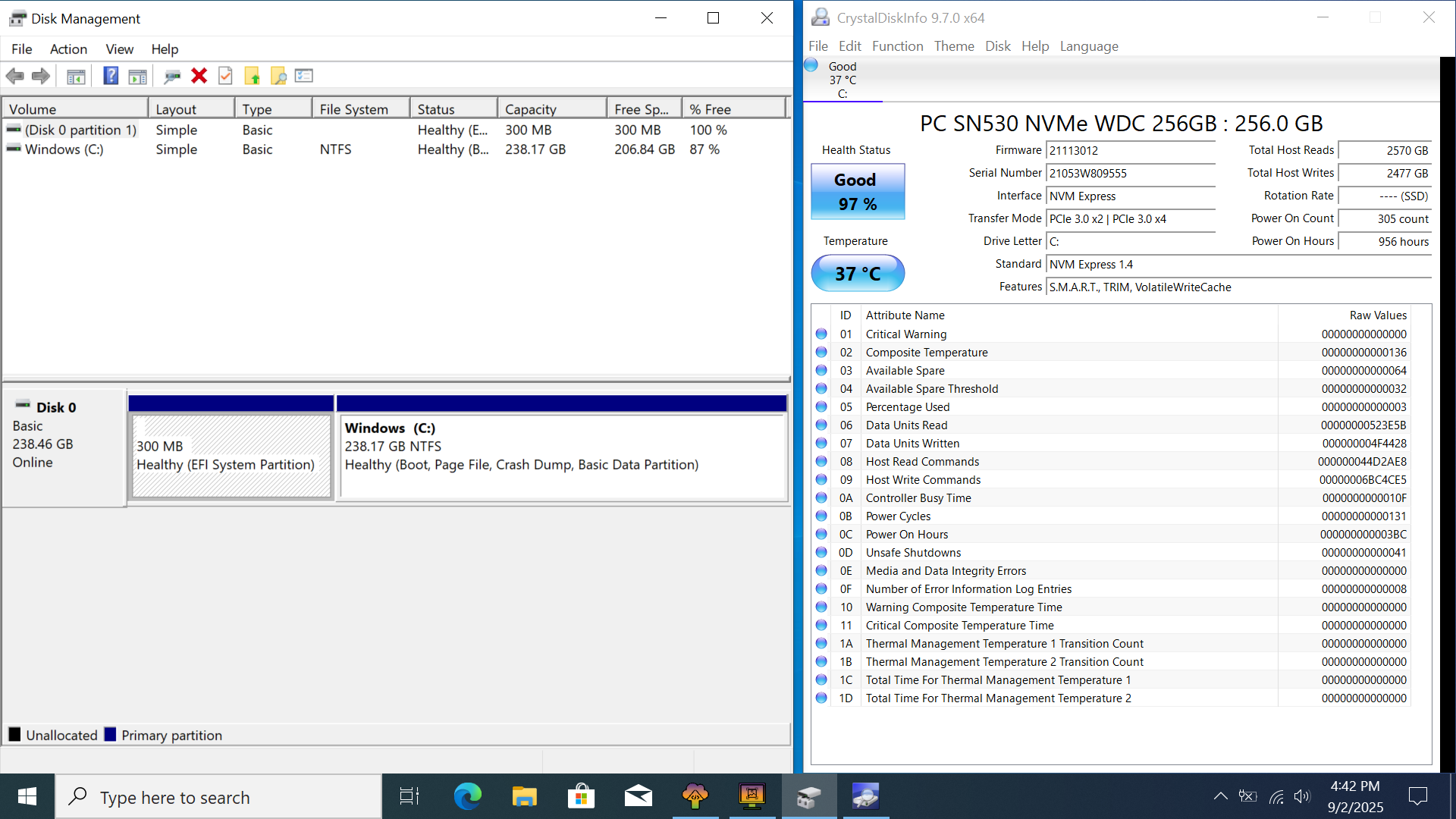This screenshot has height=819, width=1456.
Task: Sort by File System column header
Action: pyautogui.click(x=361, y=109)
